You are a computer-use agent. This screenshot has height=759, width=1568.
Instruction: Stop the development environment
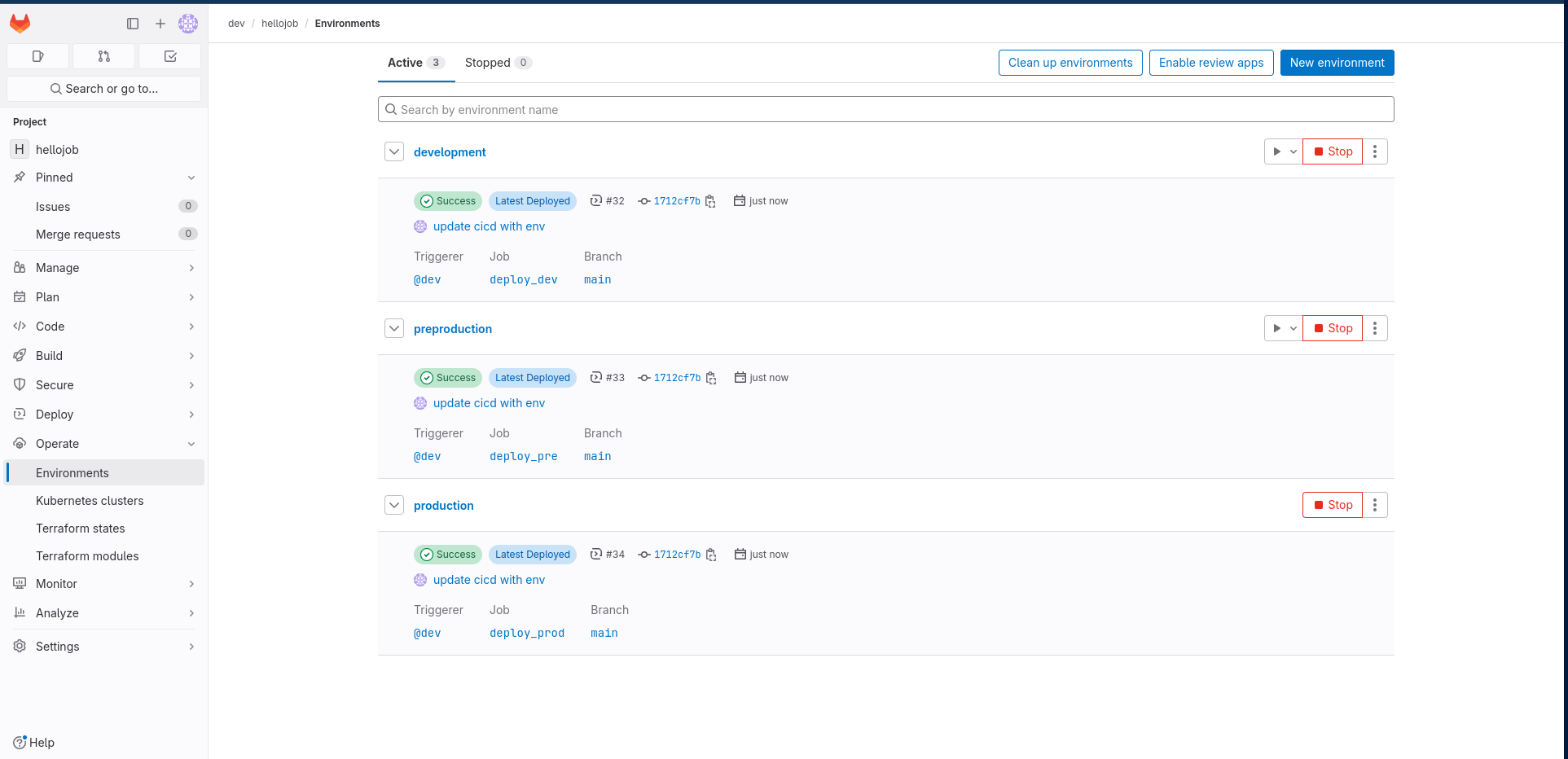pyautogui.click(x=1333, y=151)
